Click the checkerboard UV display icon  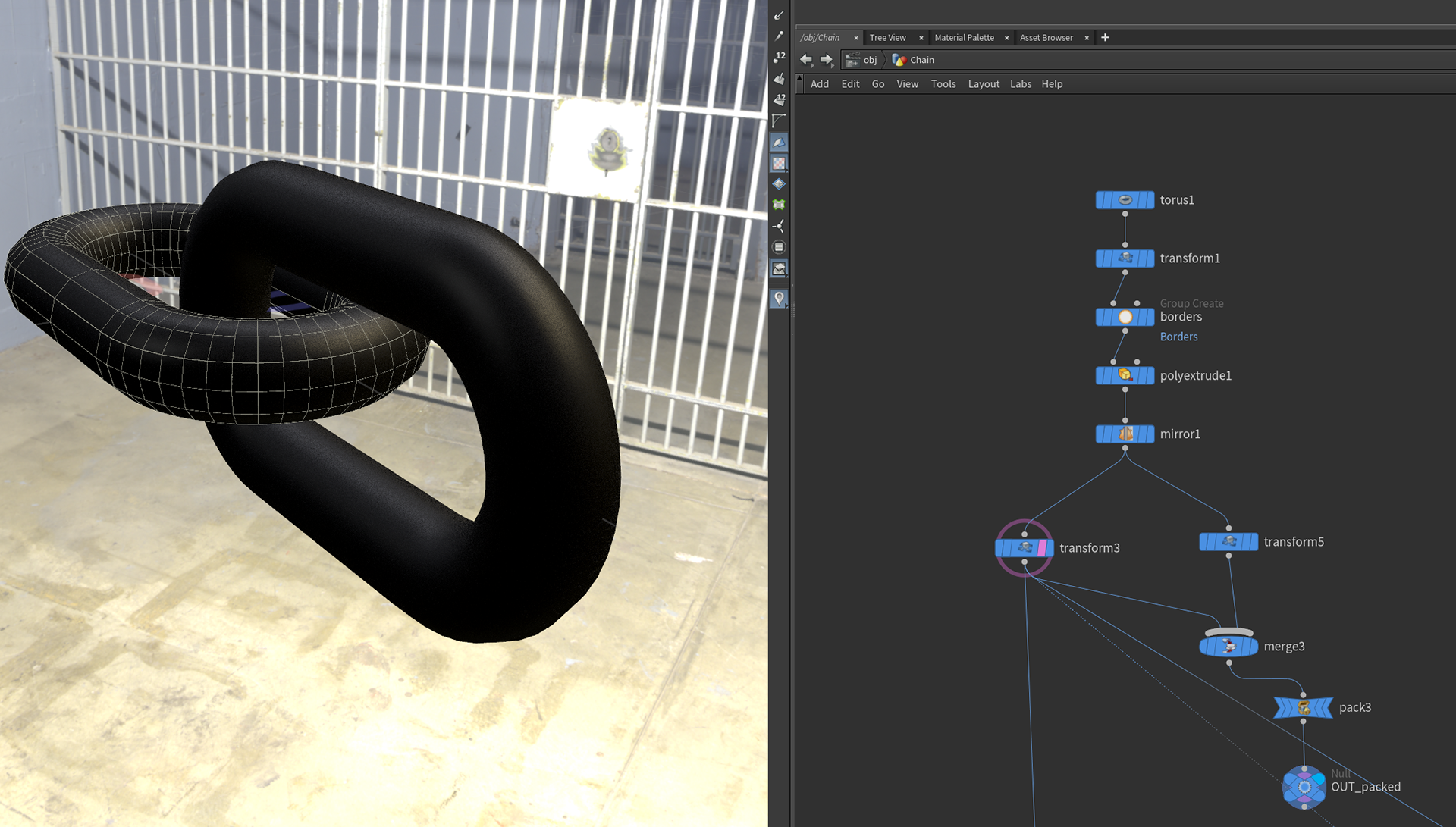click(779, 163)
